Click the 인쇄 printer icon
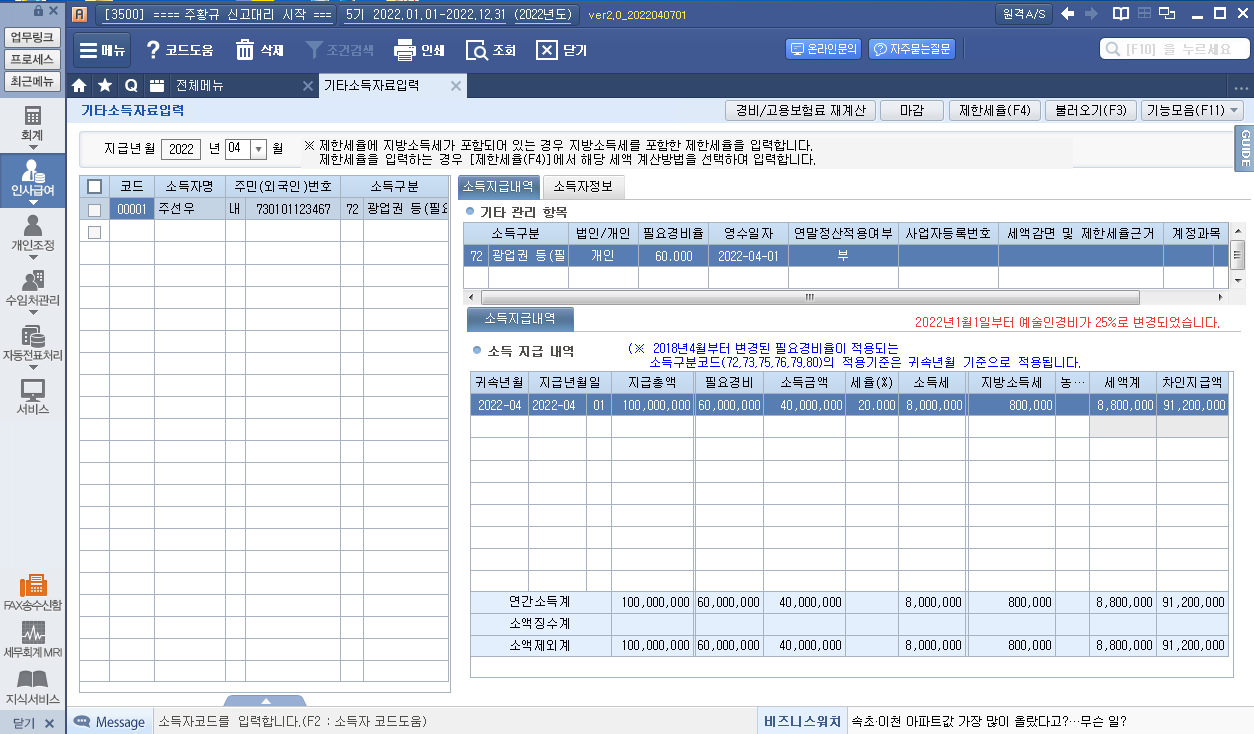Viewport: 1254px width, 734px height. point(404,50)
